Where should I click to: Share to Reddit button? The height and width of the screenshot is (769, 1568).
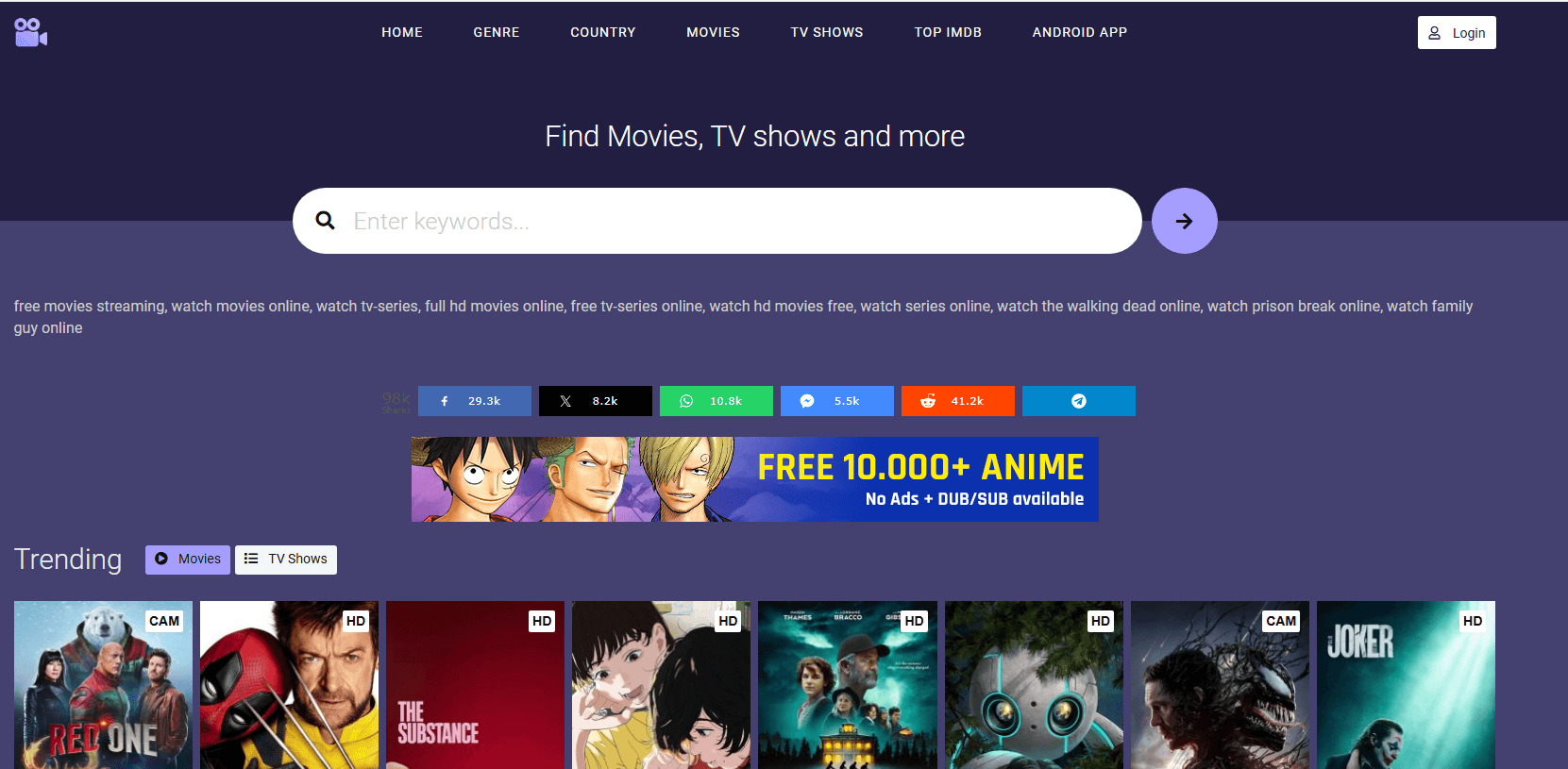click(x=957, y=401)
